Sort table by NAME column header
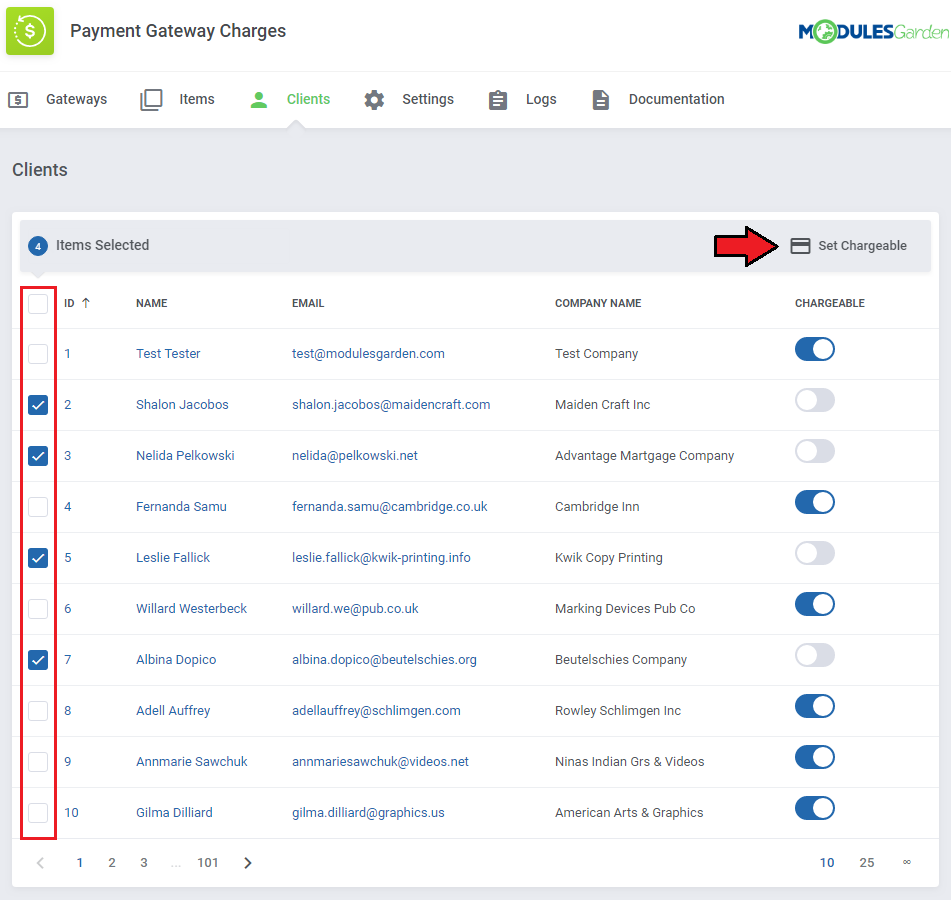Viewport: 951px width, 900px height. coord(152,303)
